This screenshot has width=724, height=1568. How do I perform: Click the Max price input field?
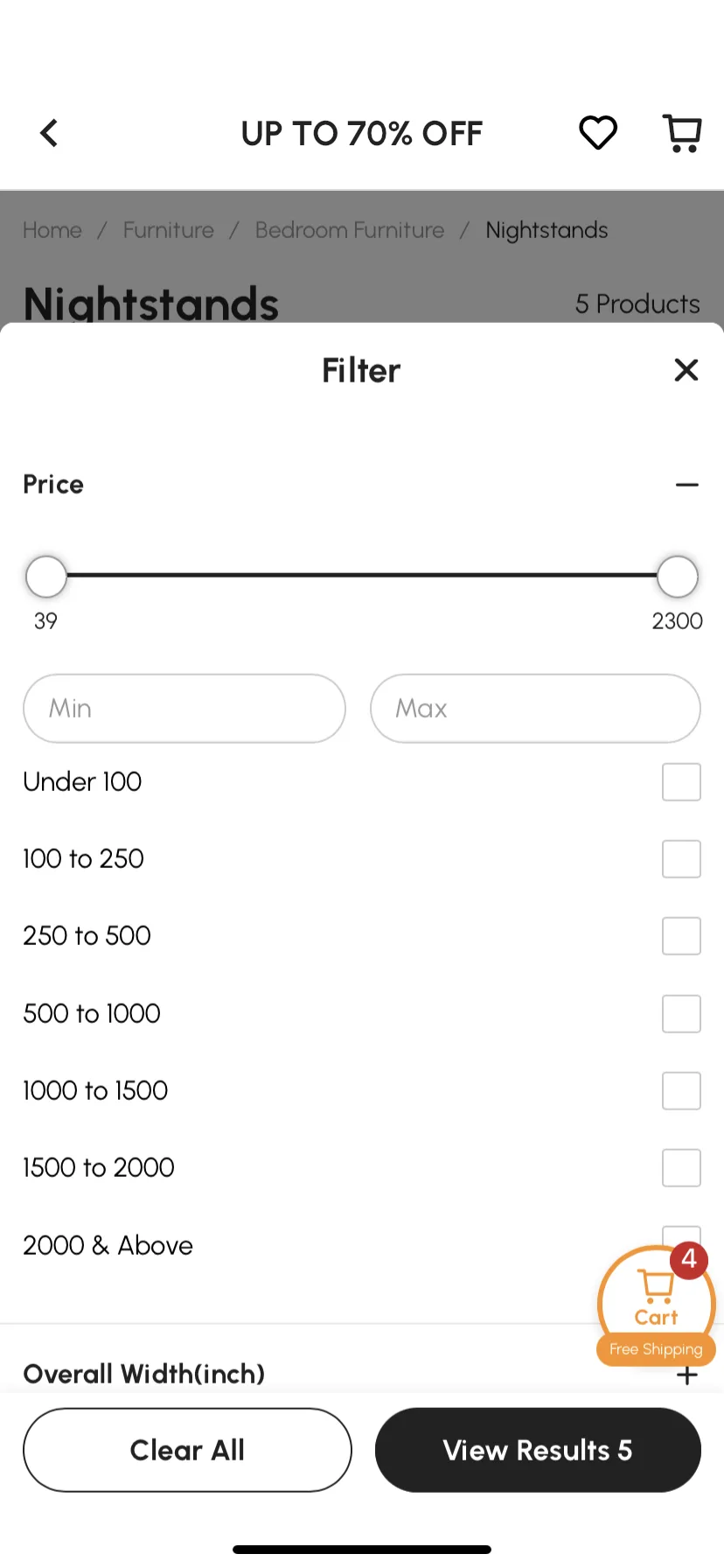tap(535, 708)
